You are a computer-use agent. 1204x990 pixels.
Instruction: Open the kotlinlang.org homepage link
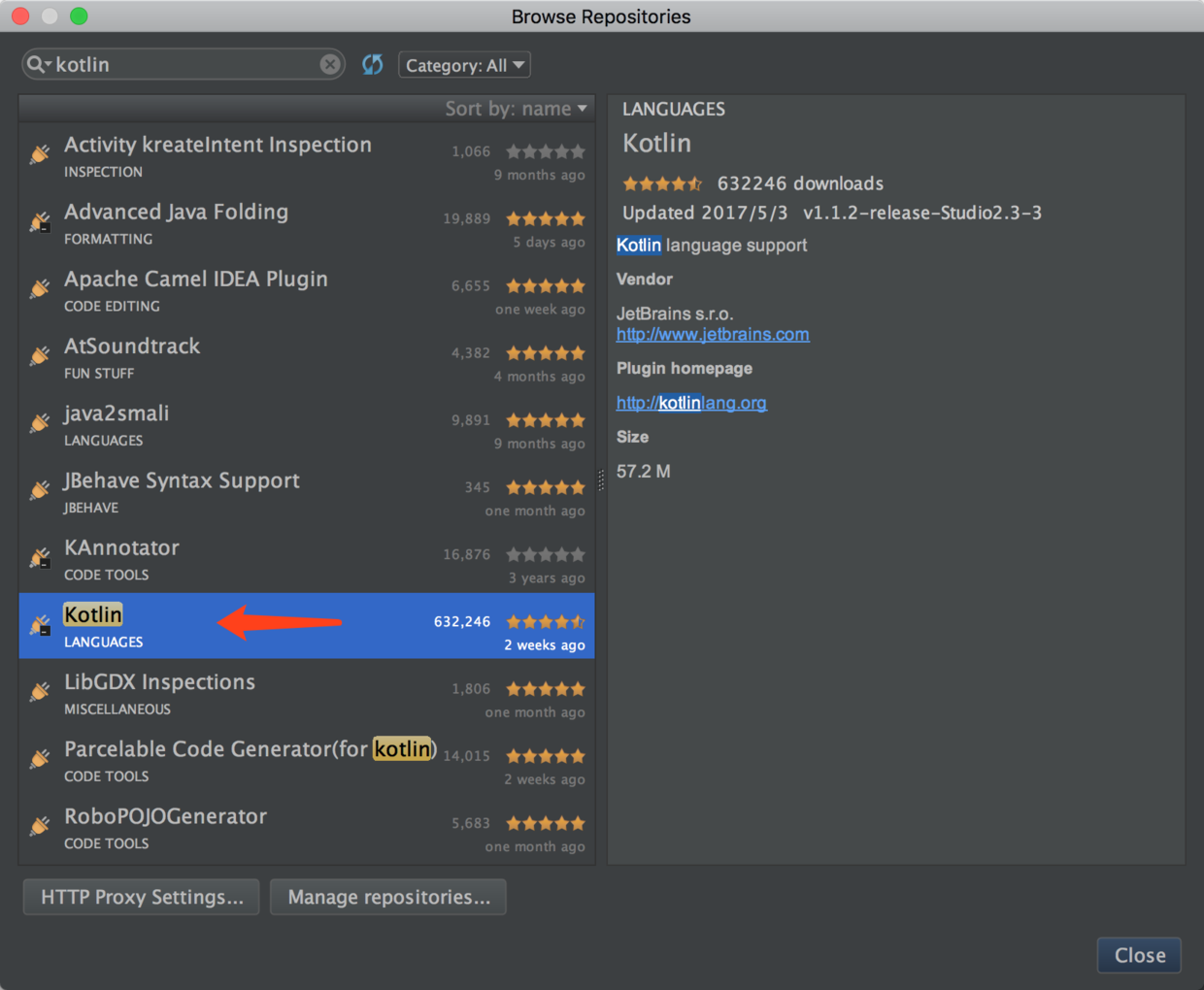click(691, 403)
